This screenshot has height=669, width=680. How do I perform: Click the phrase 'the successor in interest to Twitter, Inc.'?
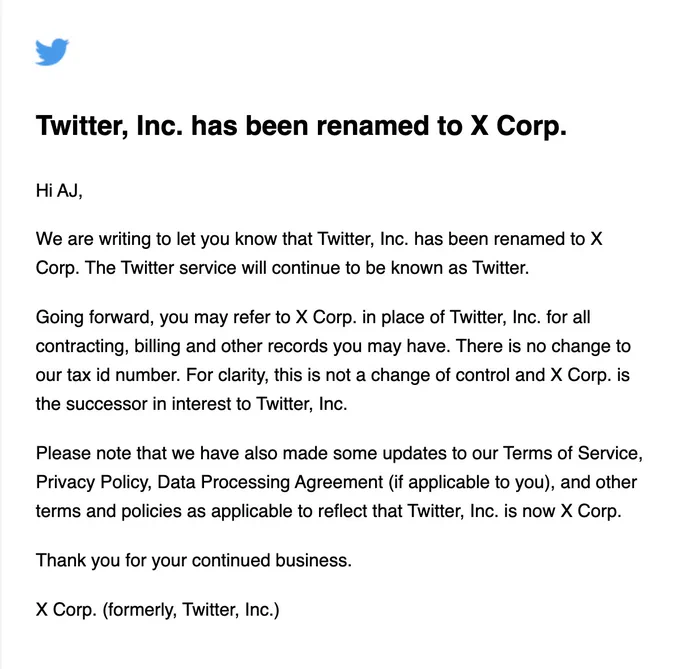click(x=191, y=404)
